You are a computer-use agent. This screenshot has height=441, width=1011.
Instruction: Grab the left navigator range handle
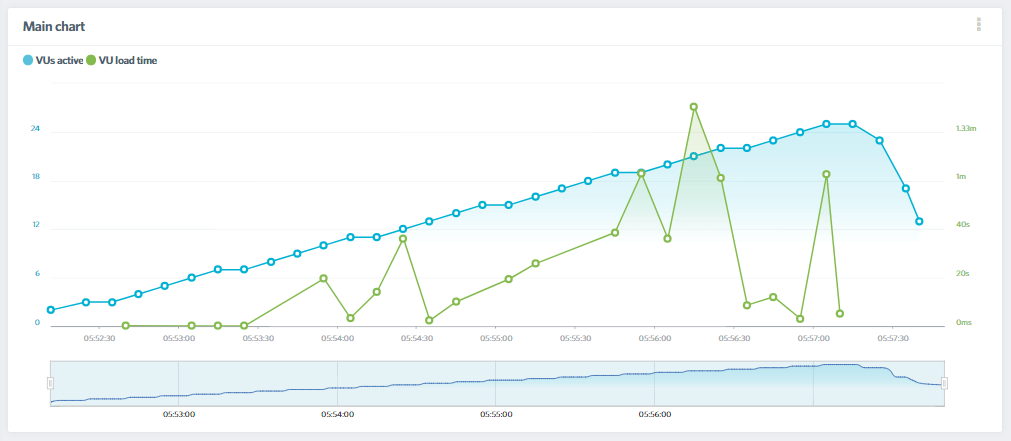(50, 383)
